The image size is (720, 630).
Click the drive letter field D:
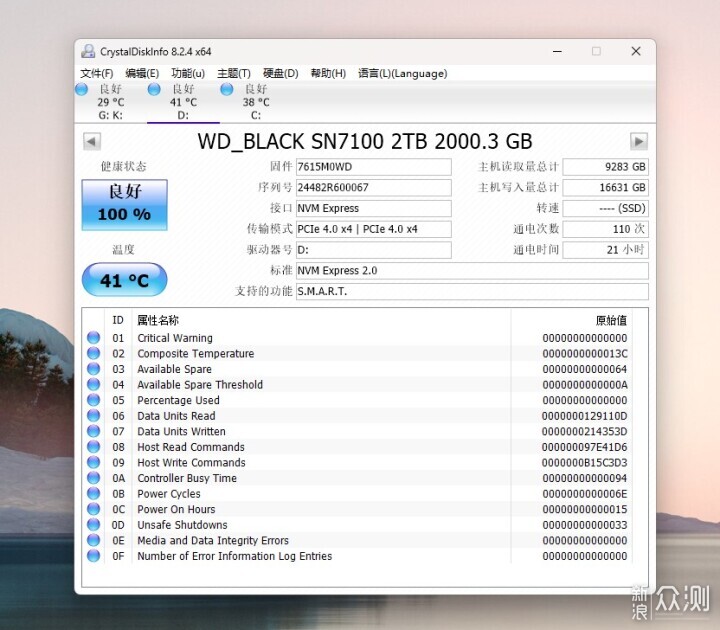[x=373, y=250]
